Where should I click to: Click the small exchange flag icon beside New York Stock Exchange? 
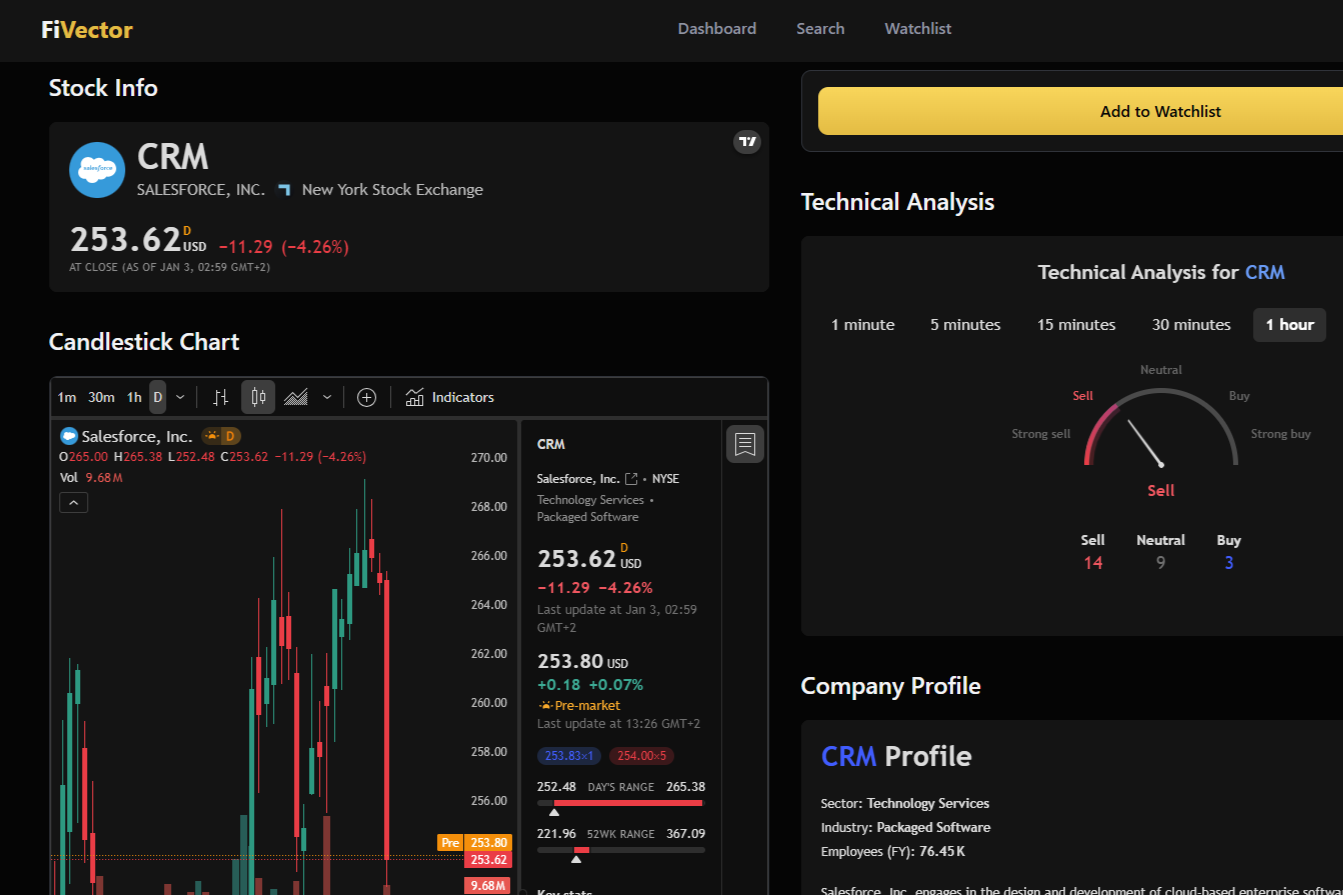pos(284,190)
